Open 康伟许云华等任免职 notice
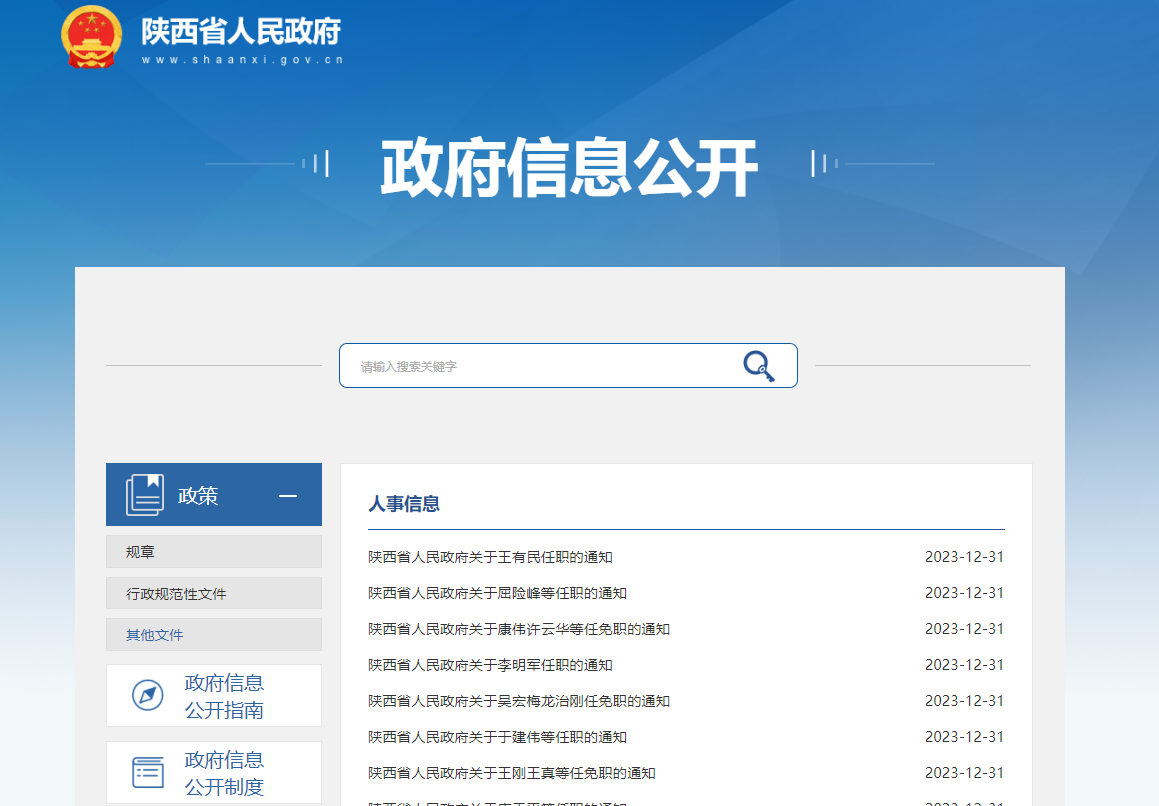 pyautogui.click(x=518, y=629)
